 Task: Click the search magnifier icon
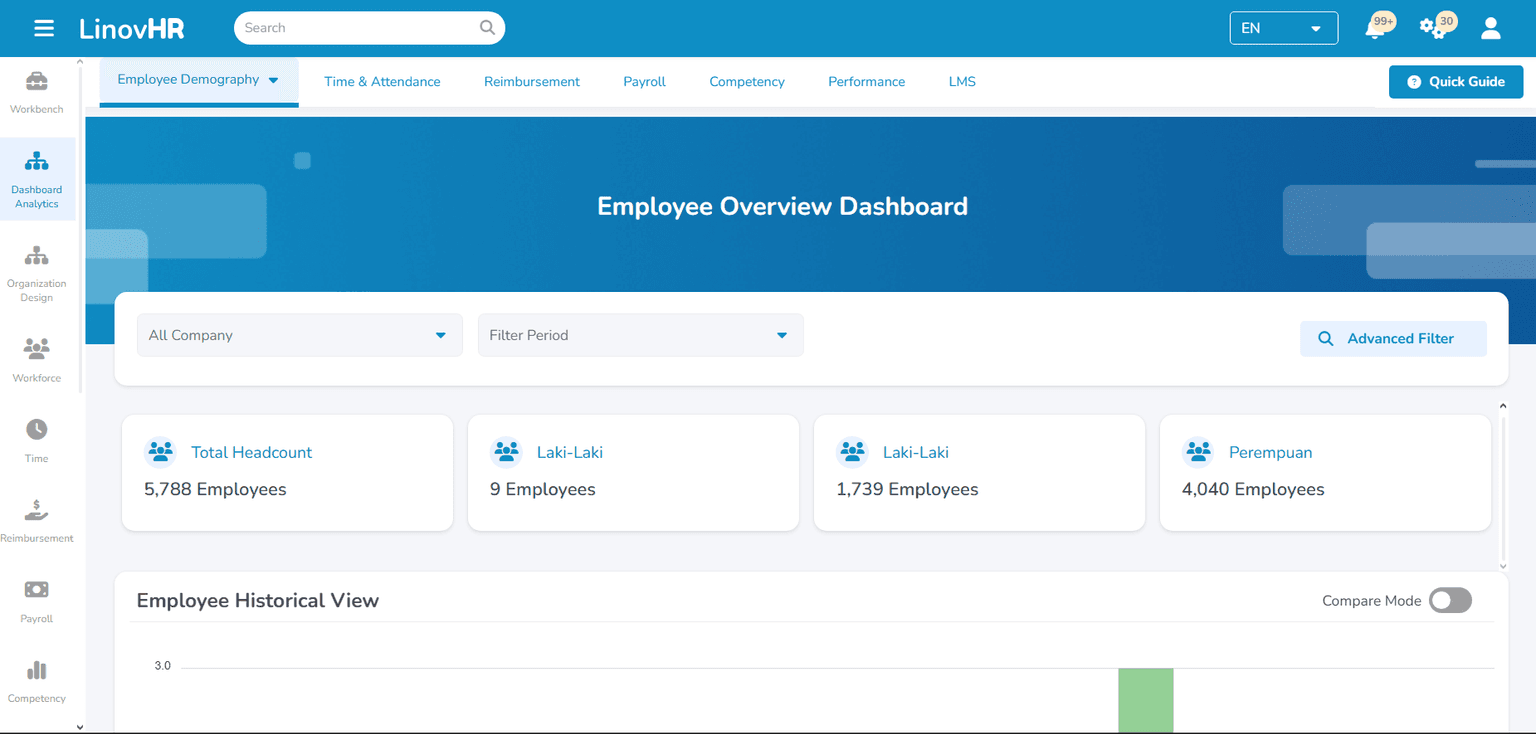coord(487,28)
